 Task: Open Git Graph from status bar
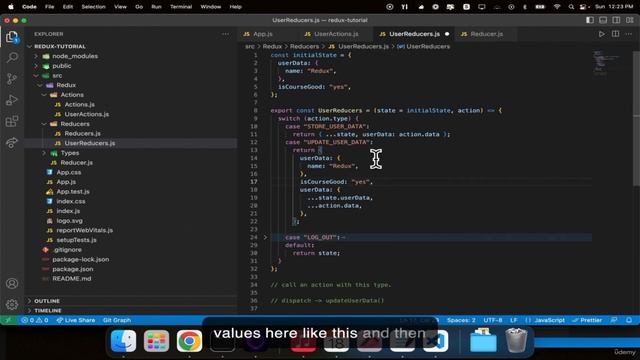[x=117, y=320]
